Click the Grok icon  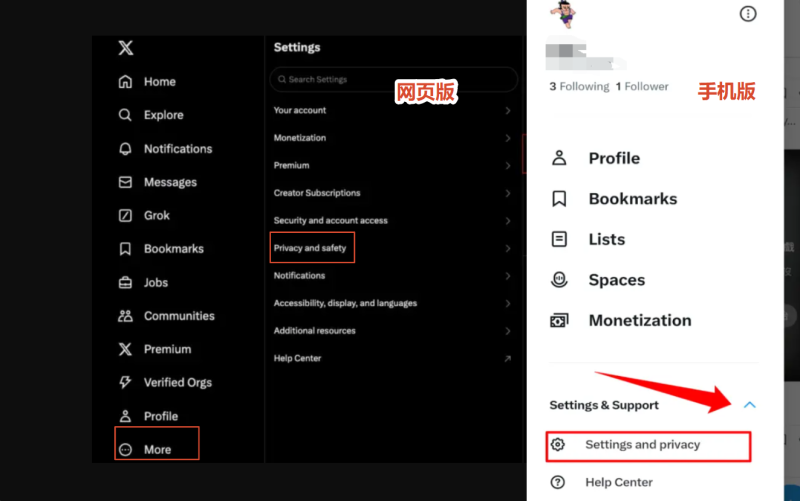(x=125, y=215)
